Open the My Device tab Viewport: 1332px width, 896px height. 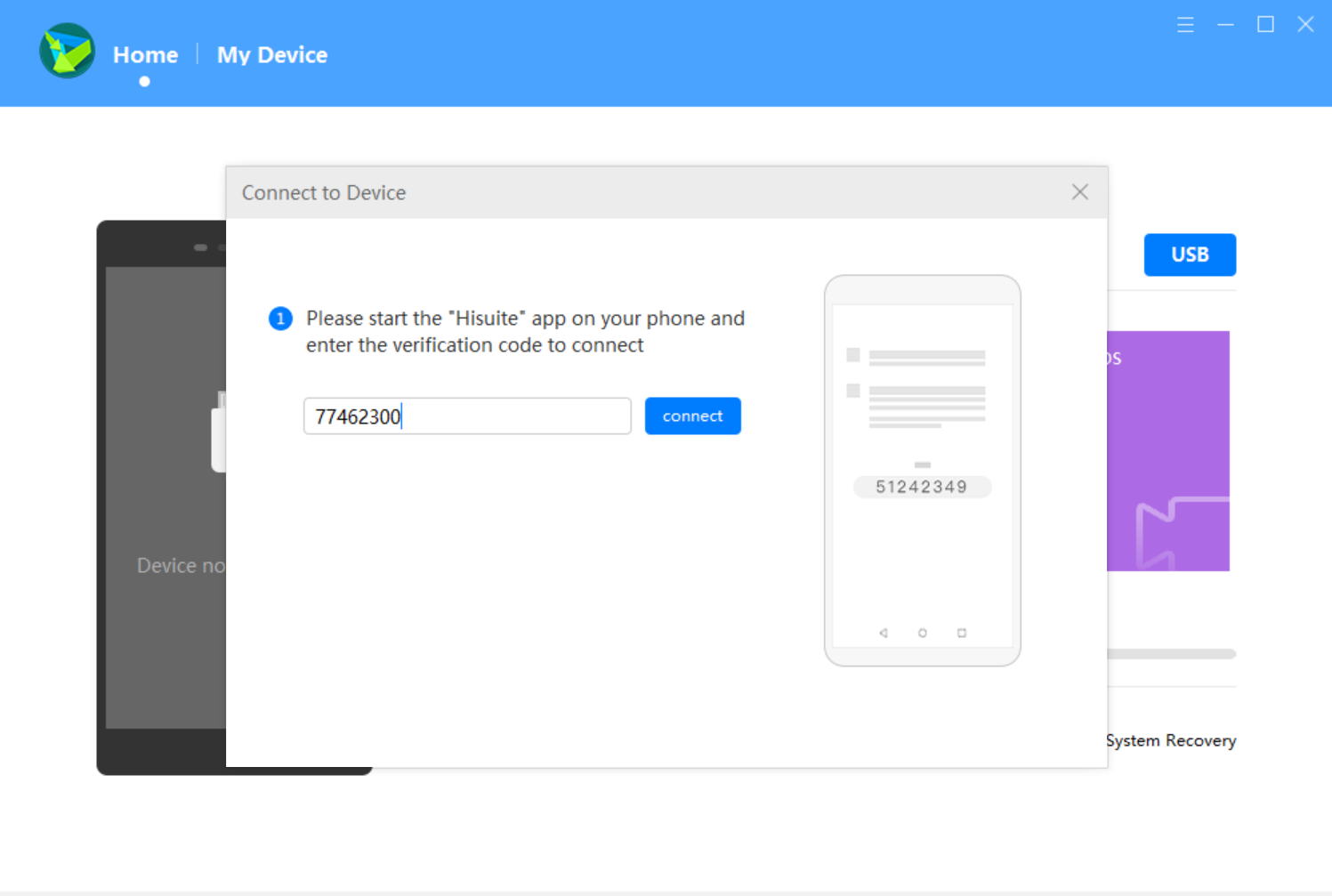coord(271,54)
